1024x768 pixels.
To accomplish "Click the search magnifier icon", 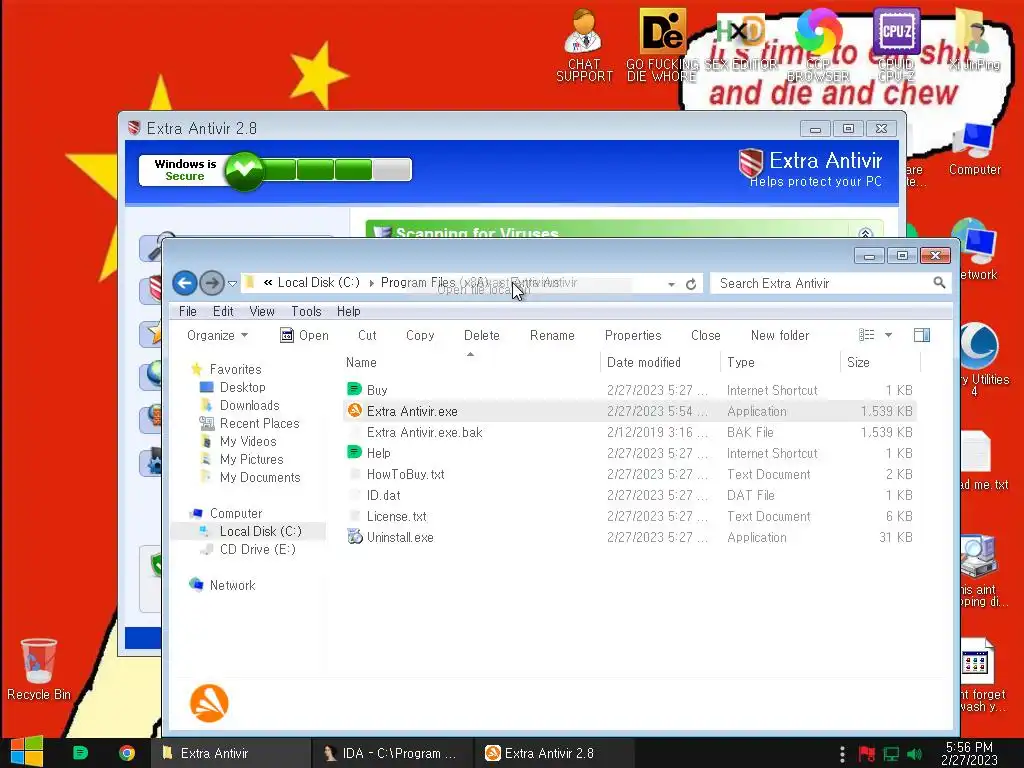I will pos(939,283).
